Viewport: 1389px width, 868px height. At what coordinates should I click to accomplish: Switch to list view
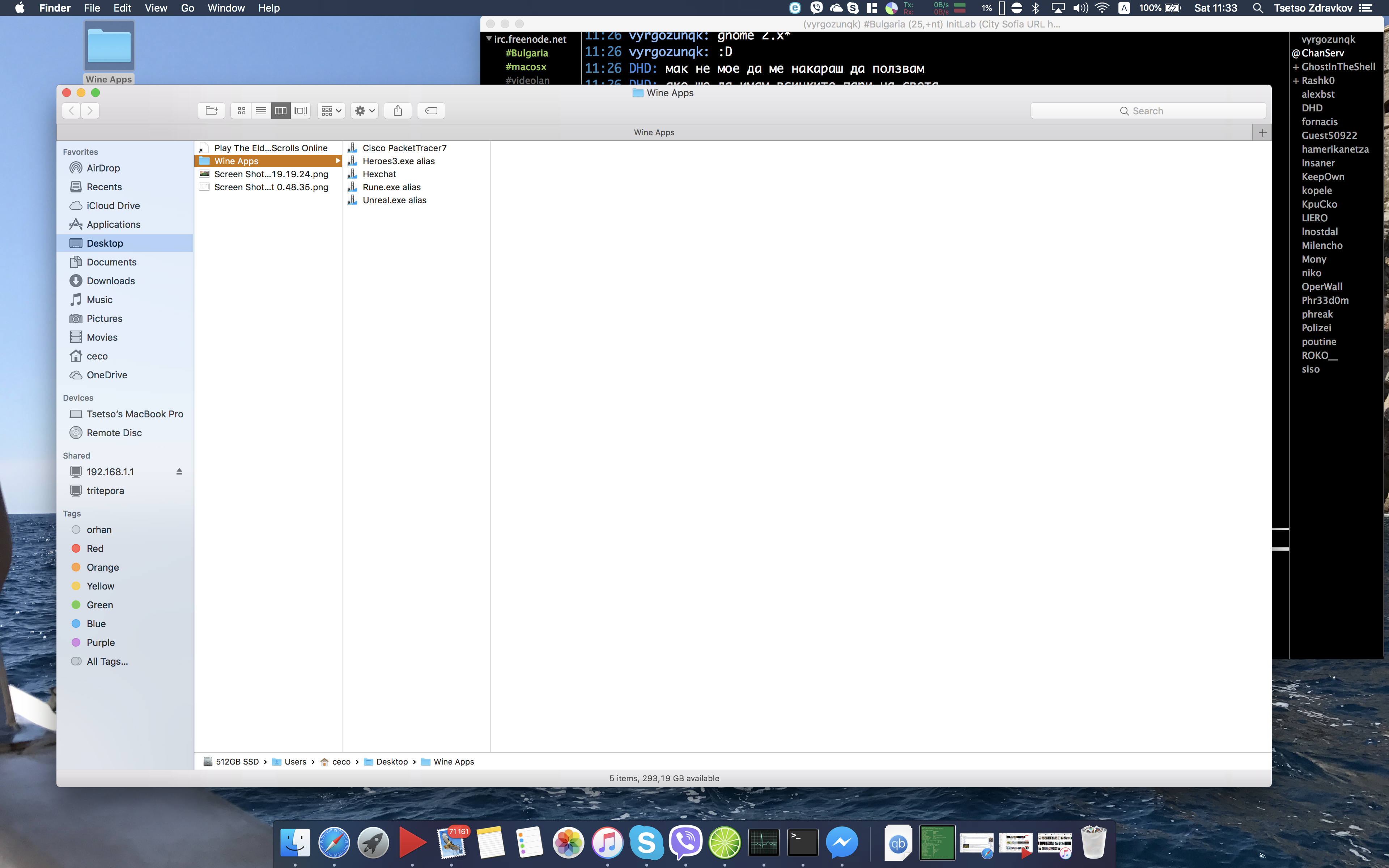click(x=261, y=111)
